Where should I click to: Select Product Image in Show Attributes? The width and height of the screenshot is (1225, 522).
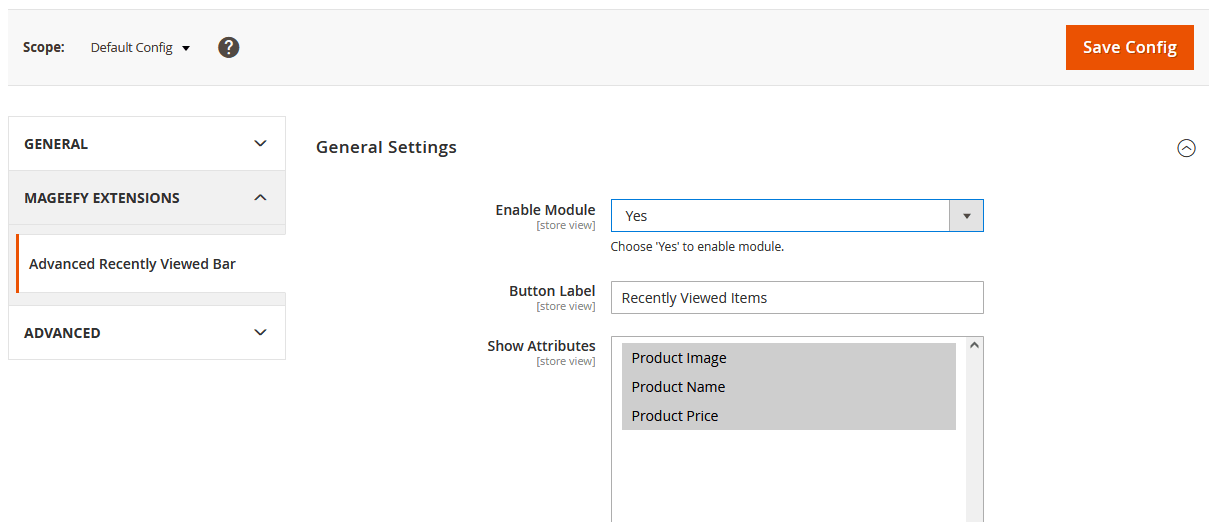pyautogui.click(x=679, y=358)
